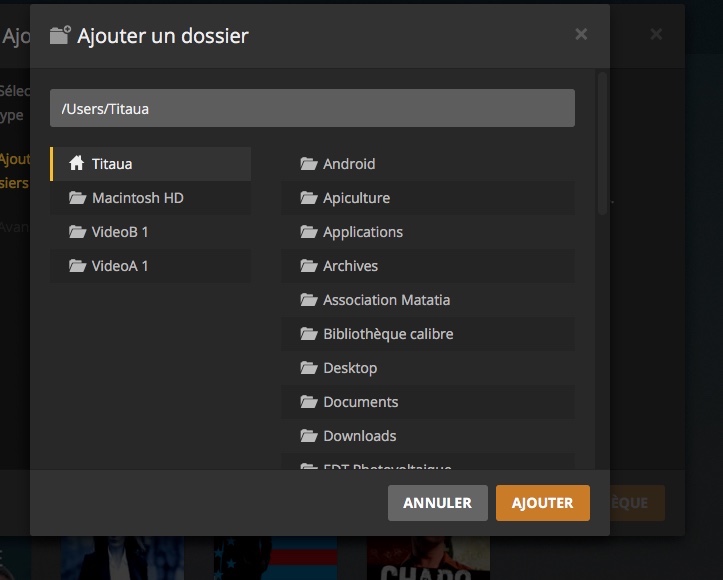This screenshot has height=580, width=723.
Task: Open the Association Matatia folder
Action: (x=428, y=300)
